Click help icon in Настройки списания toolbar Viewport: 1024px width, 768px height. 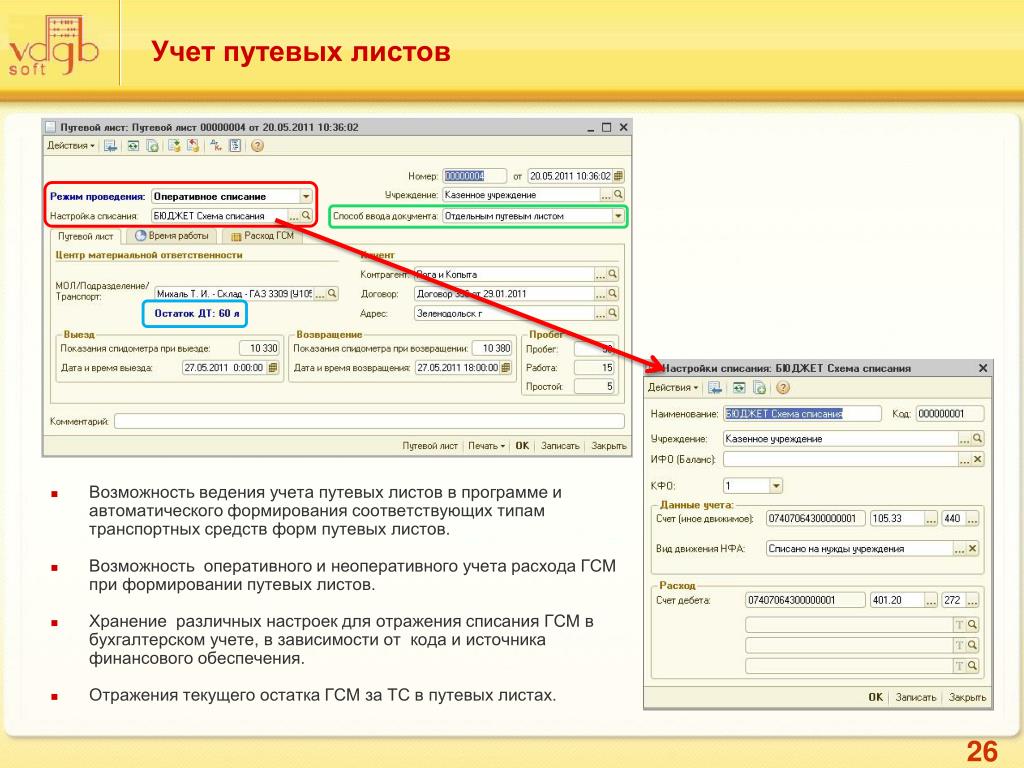tap(783, 387)
